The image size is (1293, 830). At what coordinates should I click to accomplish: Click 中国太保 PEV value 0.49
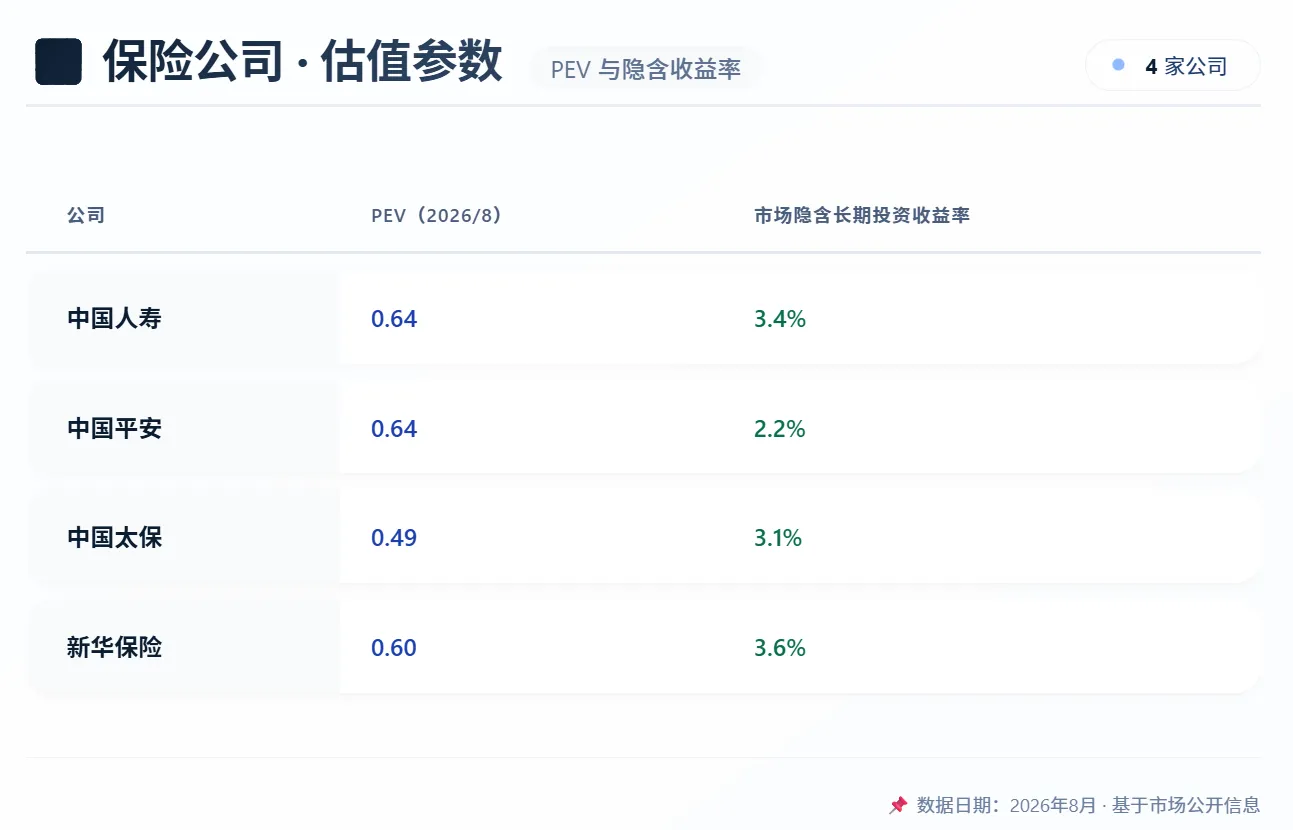pyautogui.click(x=394, y=538)
